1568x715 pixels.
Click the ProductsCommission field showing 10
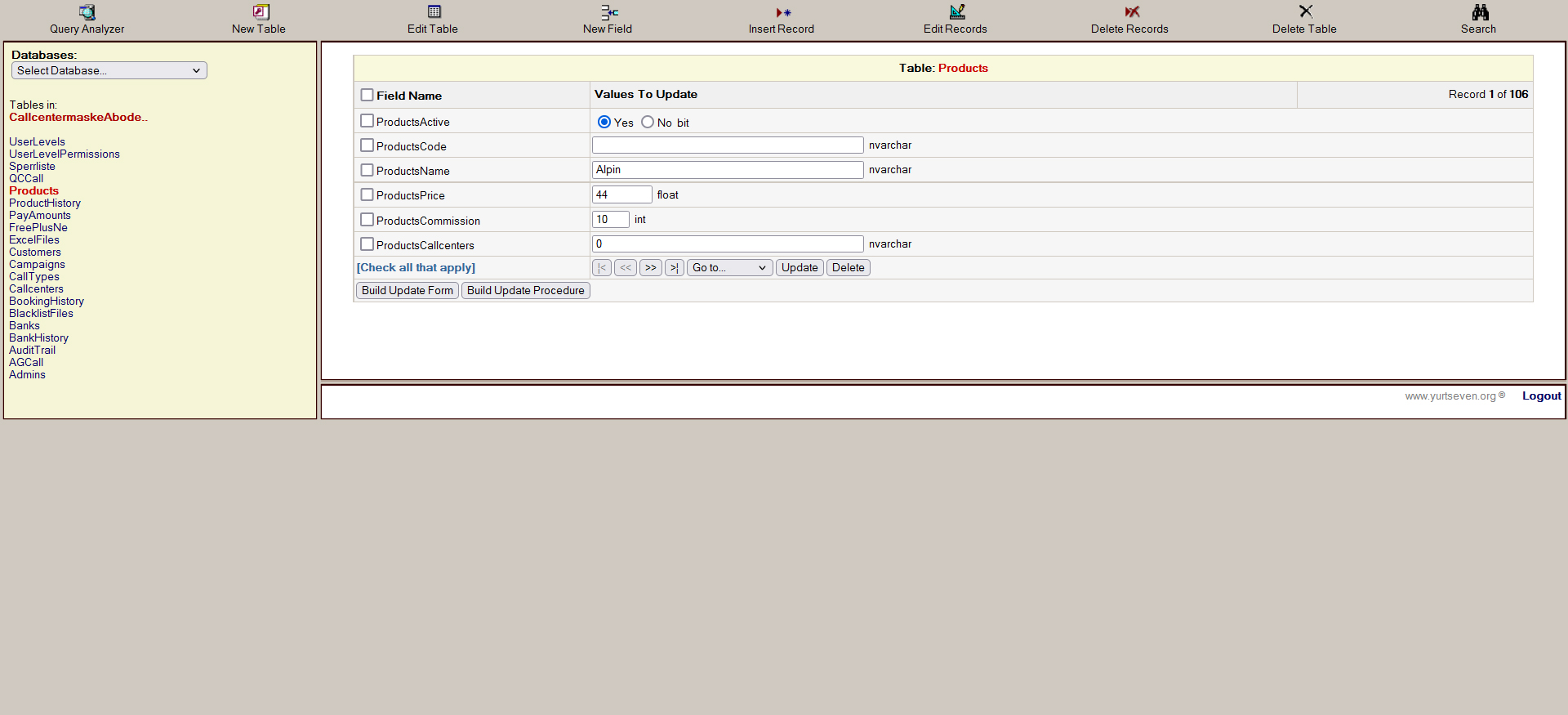coord(611,219)
